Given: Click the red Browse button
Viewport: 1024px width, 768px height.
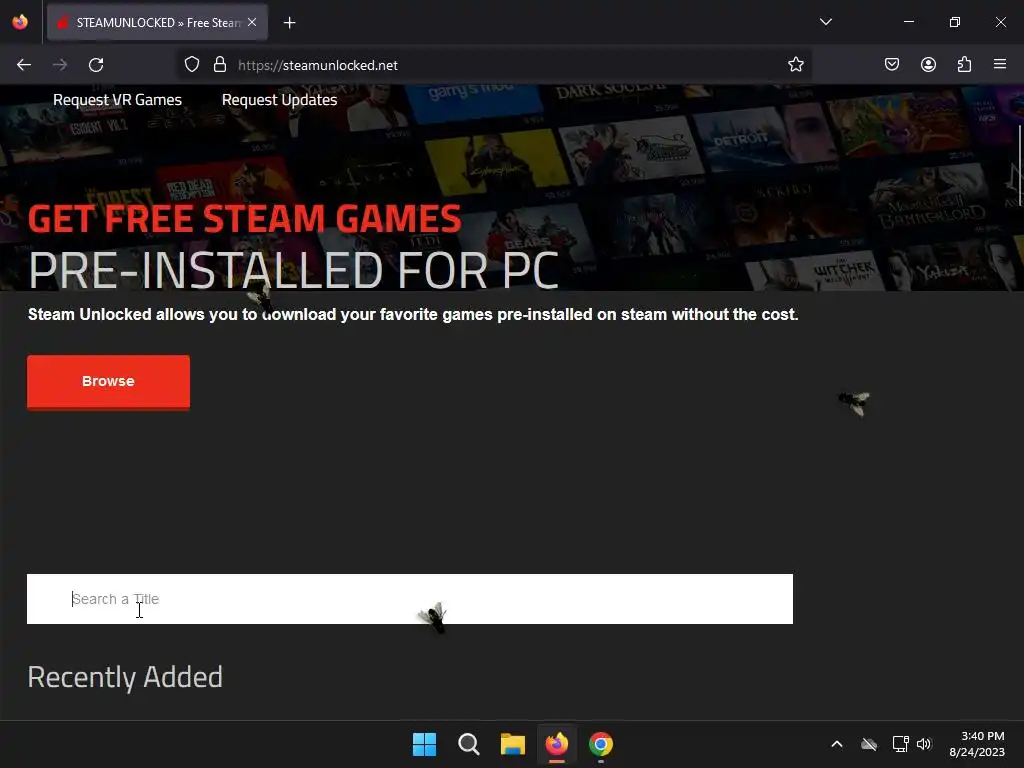Looking at the screenshot, I should click(x=108, y=381).
